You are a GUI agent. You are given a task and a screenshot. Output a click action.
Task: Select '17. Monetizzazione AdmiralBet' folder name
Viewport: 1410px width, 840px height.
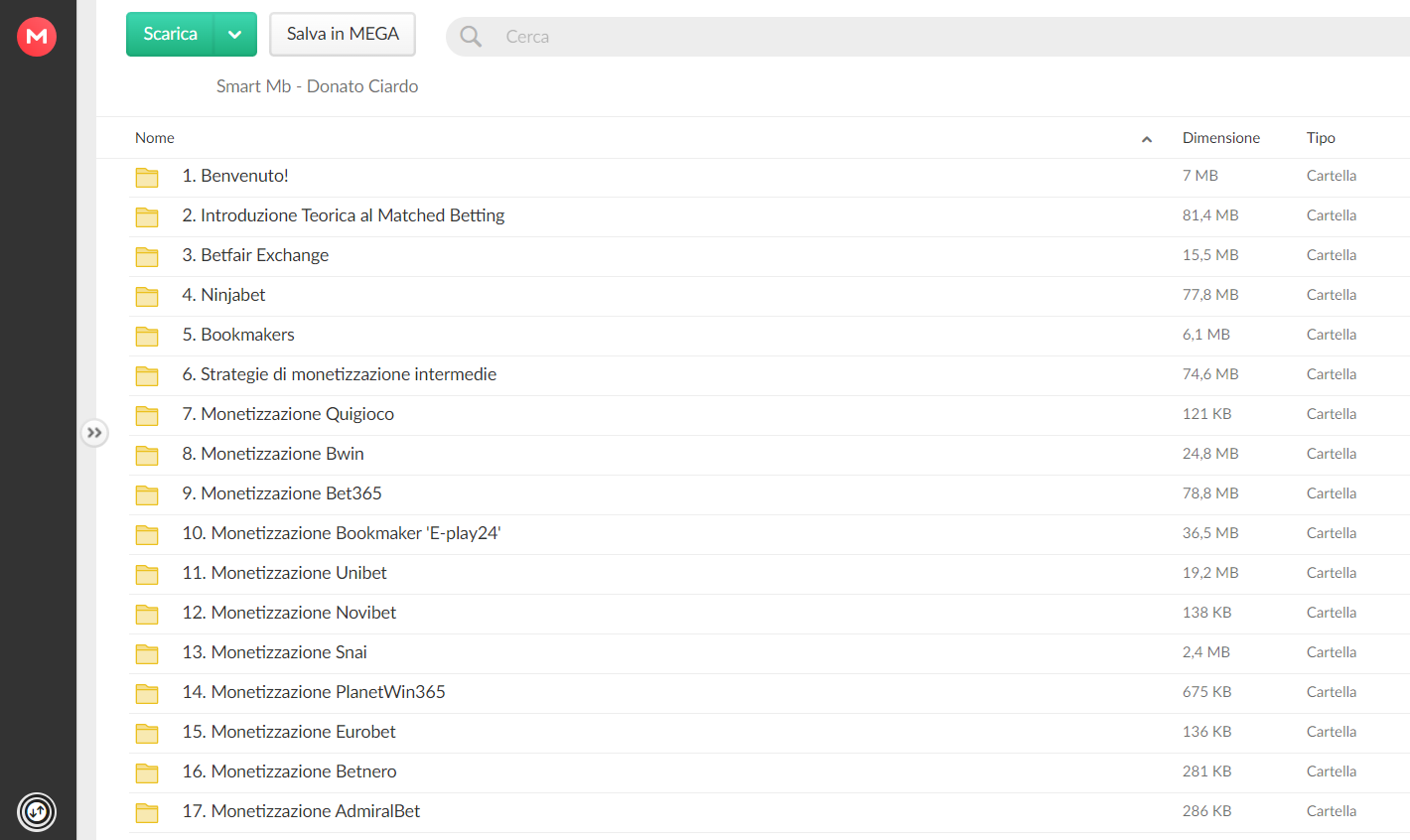tap(301, 811)
